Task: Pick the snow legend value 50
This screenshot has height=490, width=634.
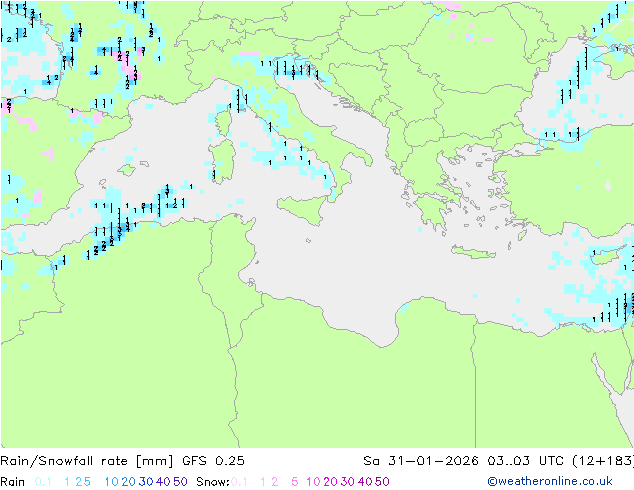Action: pos(383,482)
